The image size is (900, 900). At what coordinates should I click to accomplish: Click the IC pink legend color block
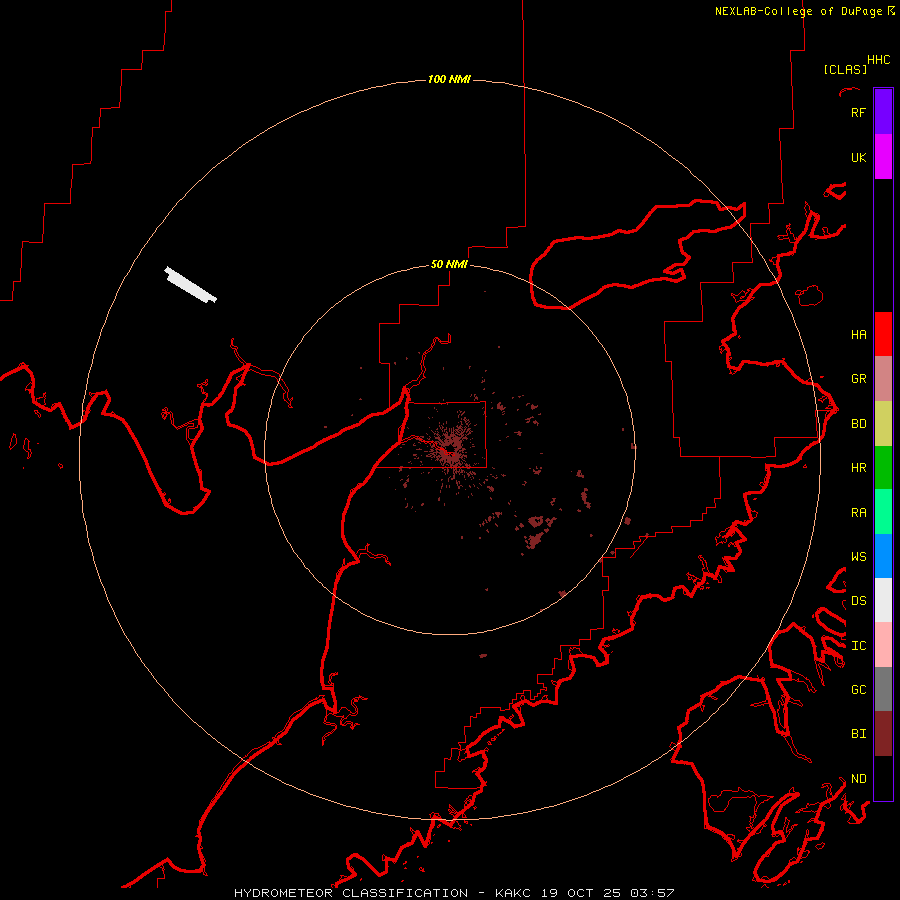click(883, 645)
